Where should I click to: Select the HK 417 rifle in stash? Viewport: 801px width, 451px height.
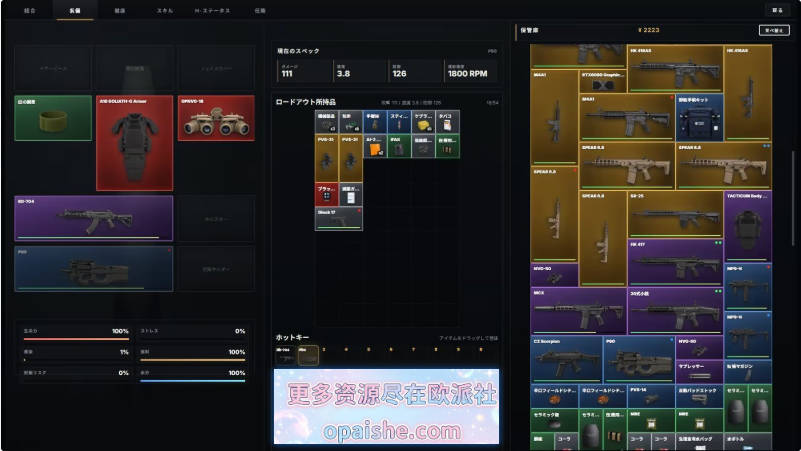pyautogui.click(x=675, y=263)
